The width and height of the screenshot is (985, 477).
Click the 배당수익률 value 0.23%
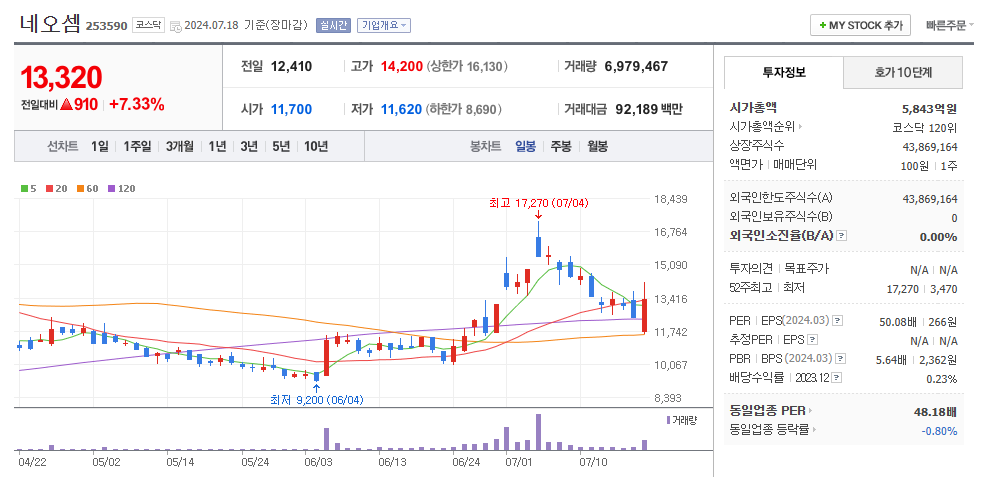point(942,379)
